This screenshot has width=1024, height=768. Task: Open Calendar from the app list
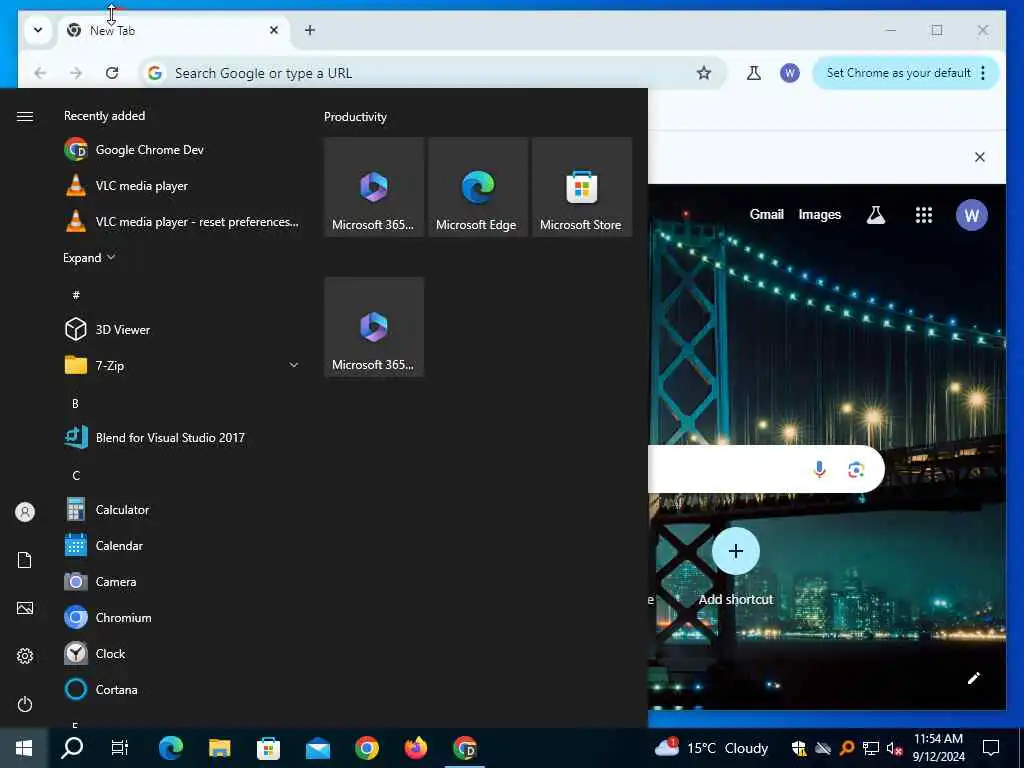(183, 545)
